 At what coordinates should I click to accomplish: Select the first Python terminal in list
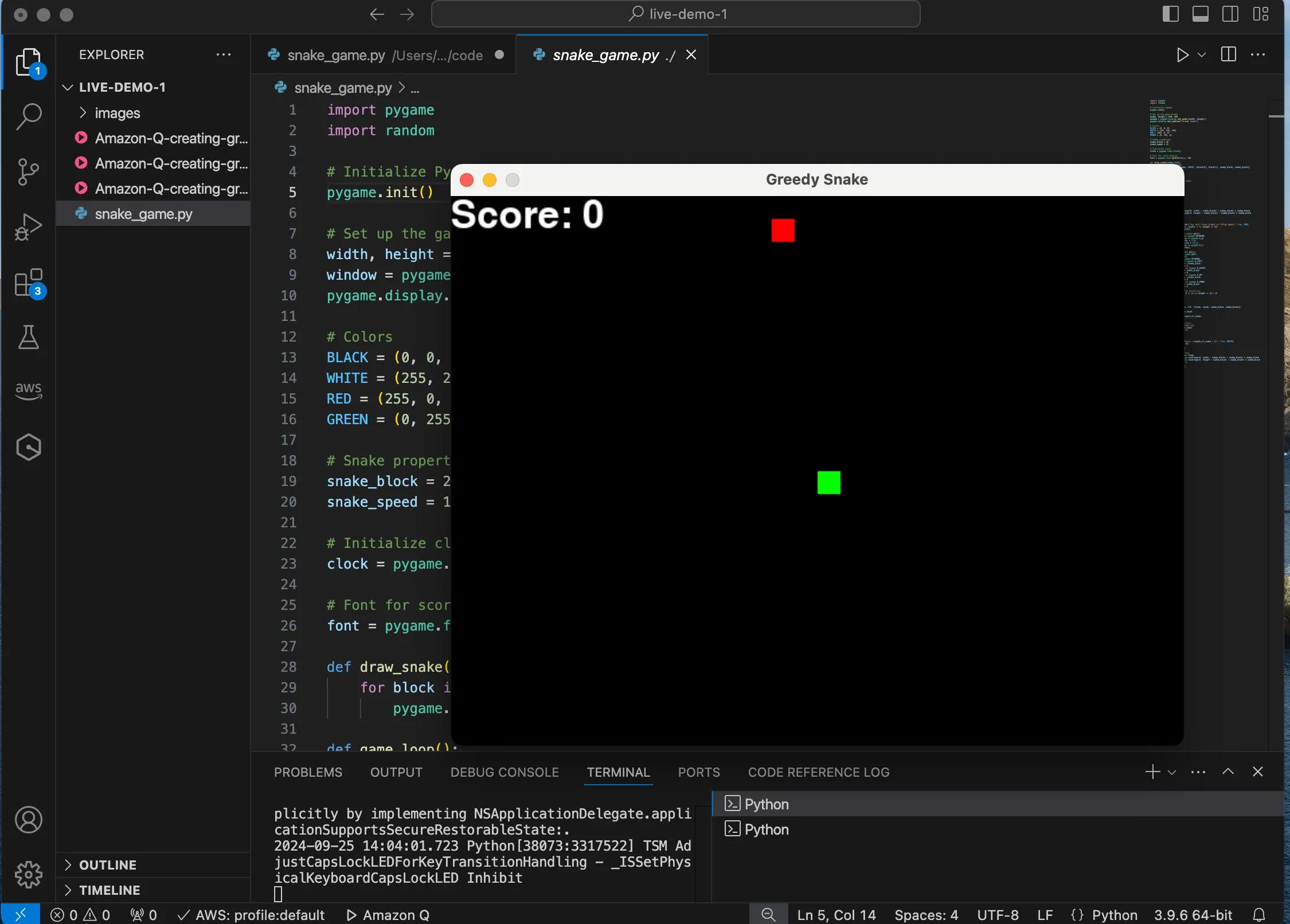pyautogui.click(x=998, y=804)
